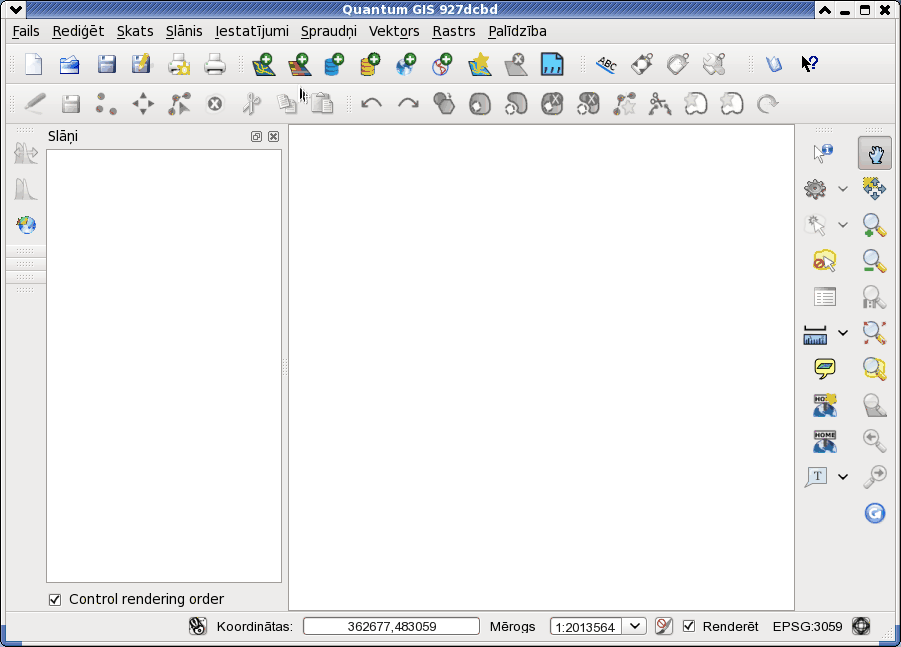Click the EPSG:3059 status text
Viewport: 901px width, 647px height.
pos(807,626)
